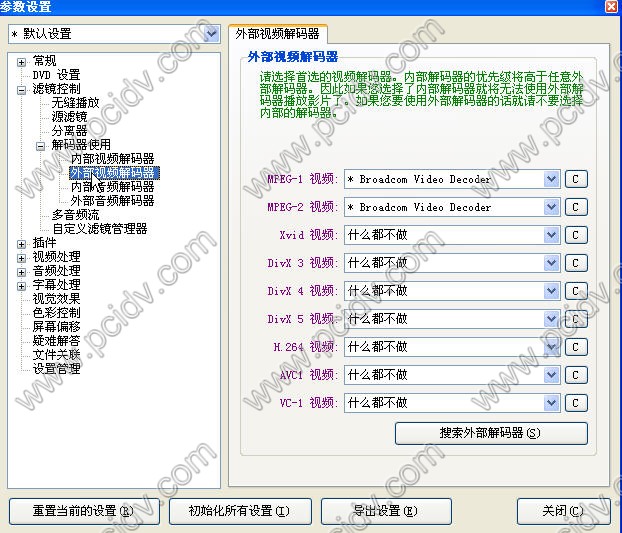Image resolution: width=622 pixels, height=533 pixels.
Task: Expand the 常规 tree node
Action: coord(21,62)
